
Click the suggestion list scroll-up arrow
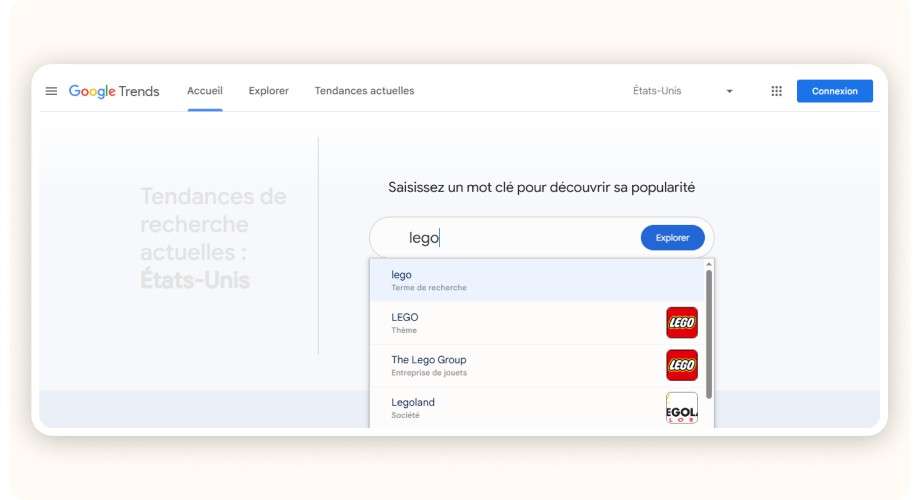pos(709,265)
